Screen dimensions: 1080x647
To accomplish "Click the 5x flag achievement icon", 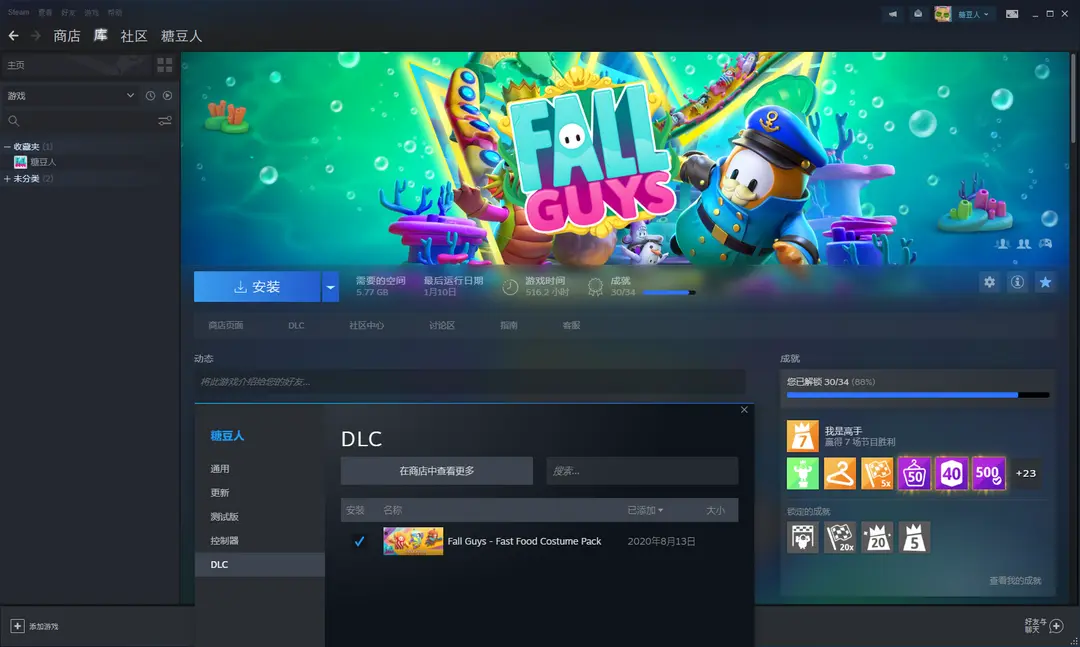I will pyautogui.click(x=877, y=473).
